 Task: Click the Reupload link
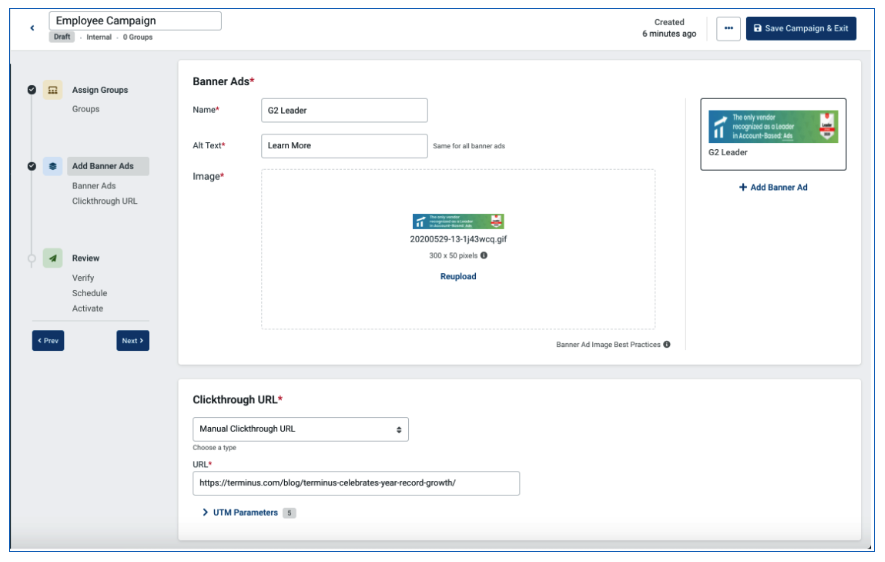pos(458,276)
